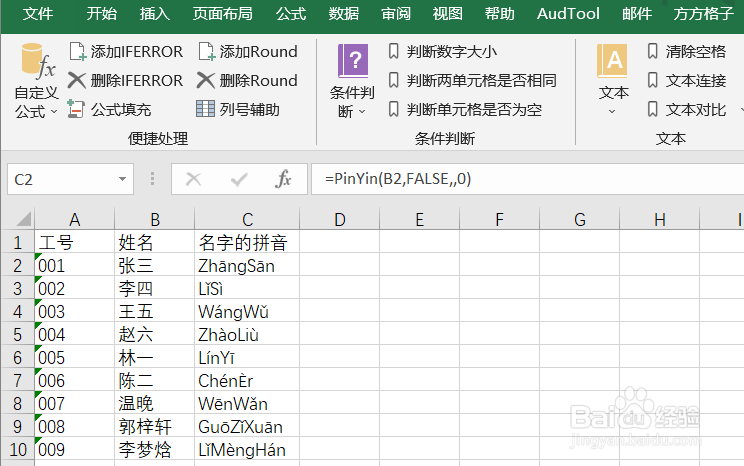Image resolution: width=744 pixels, height=466 pixels.
Task: Switch to the AudTool ribbon tab
Action: coord(568,13)
